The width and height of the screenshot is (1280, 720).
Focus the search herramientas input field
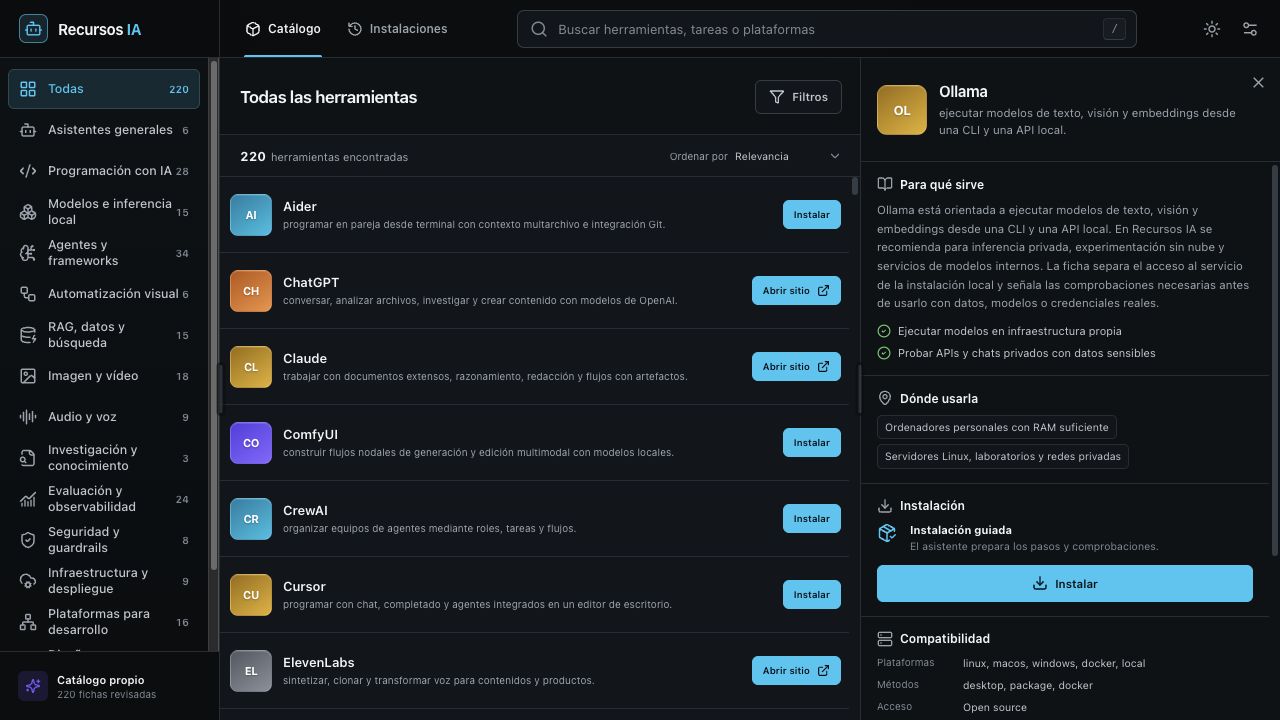826,29
